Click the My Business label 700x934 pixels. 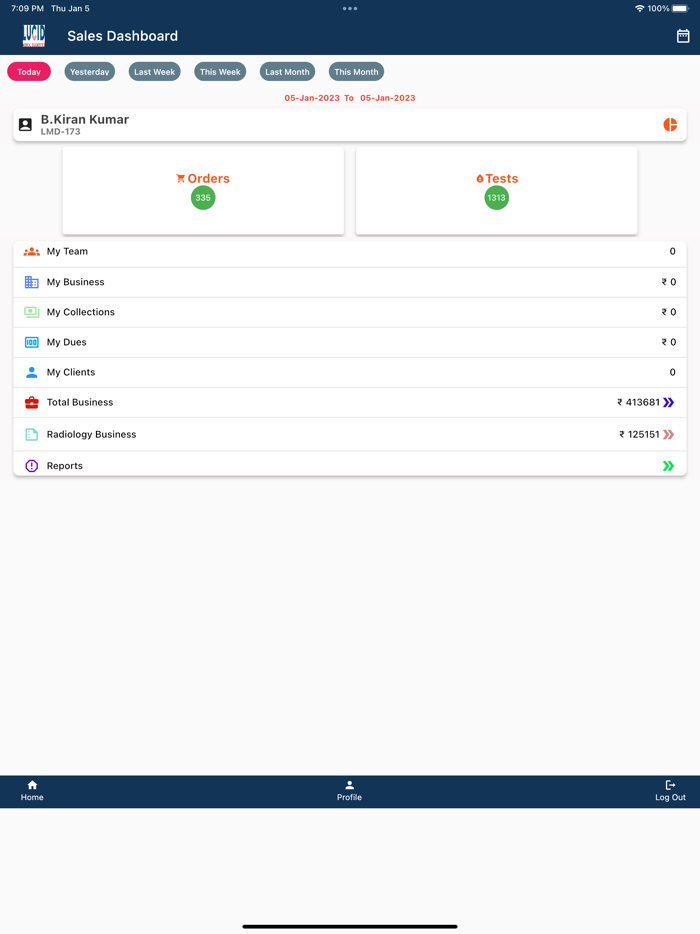coord(76,282)
